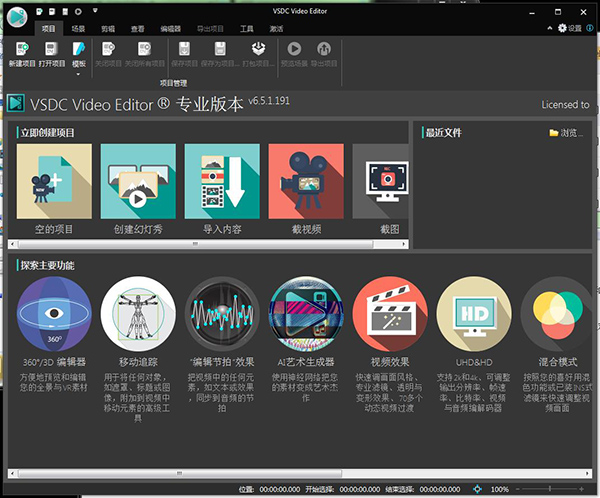Open the 360°/3D 编辑器 feature icon
The width and height of the screenshot is (600, 498).
(x=54, y=314)
